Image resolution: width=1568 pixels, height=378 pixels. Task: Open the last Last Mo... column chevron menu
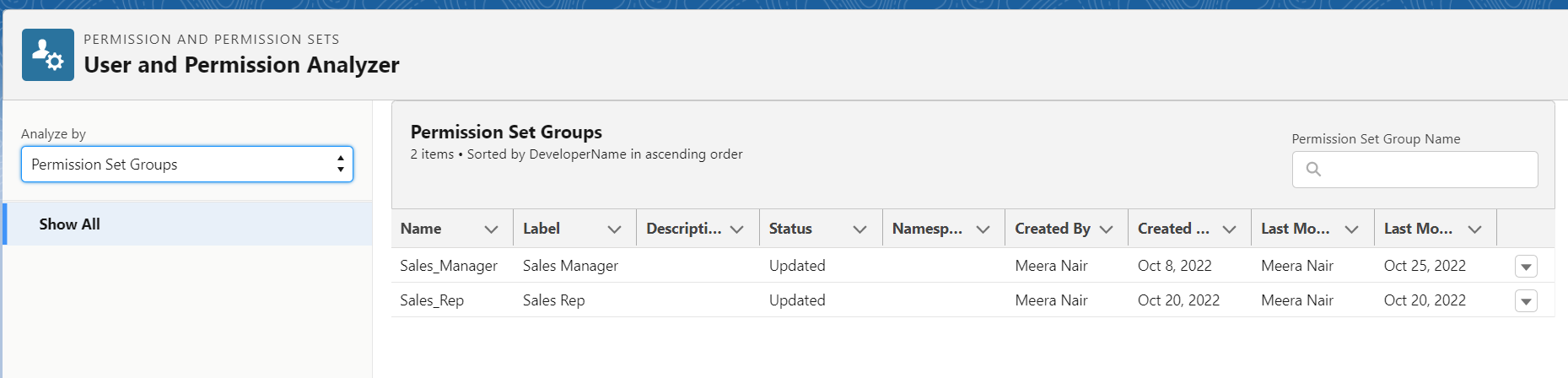click(x=1474, y=229)
